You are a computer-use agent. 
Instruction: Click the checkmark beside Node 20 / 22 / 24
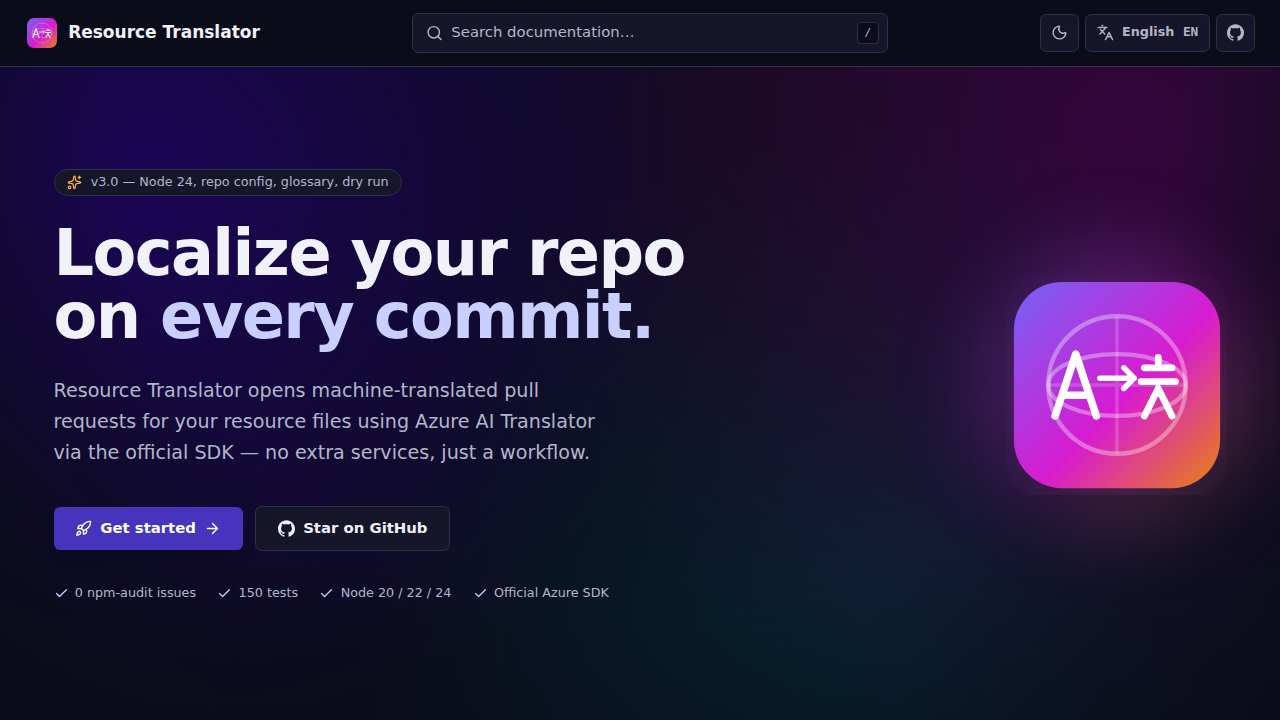click(x=327, y=593)
